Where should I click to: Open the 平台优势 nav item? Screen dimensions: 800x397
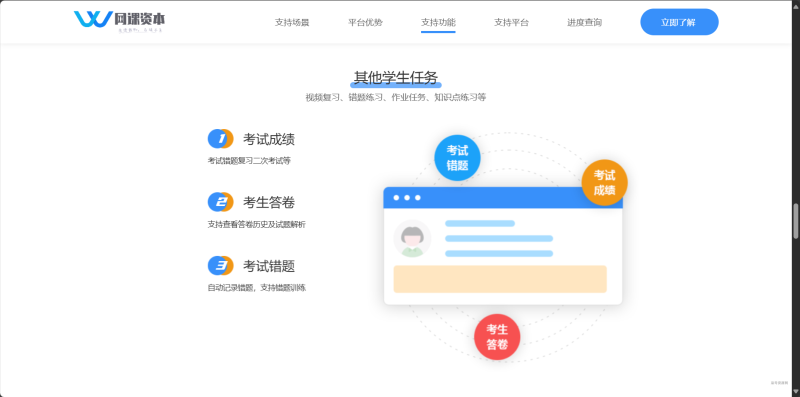pos(365,22)
